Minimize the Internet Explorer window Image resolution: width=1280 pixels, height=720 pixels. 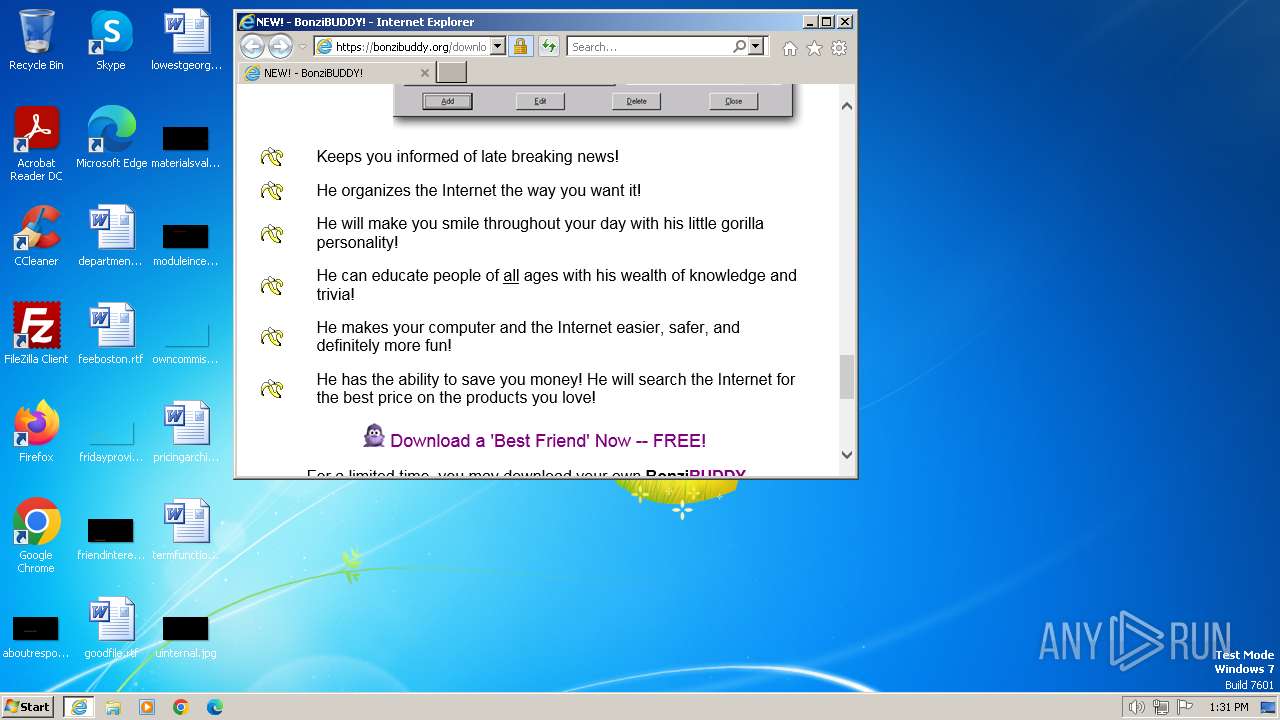[809, 21]
